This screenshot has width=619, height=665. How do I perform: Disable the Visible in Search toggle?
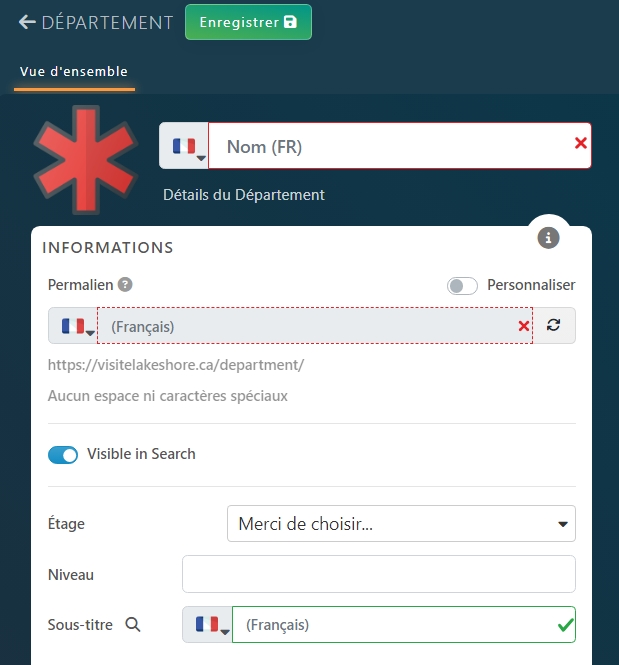63,454
